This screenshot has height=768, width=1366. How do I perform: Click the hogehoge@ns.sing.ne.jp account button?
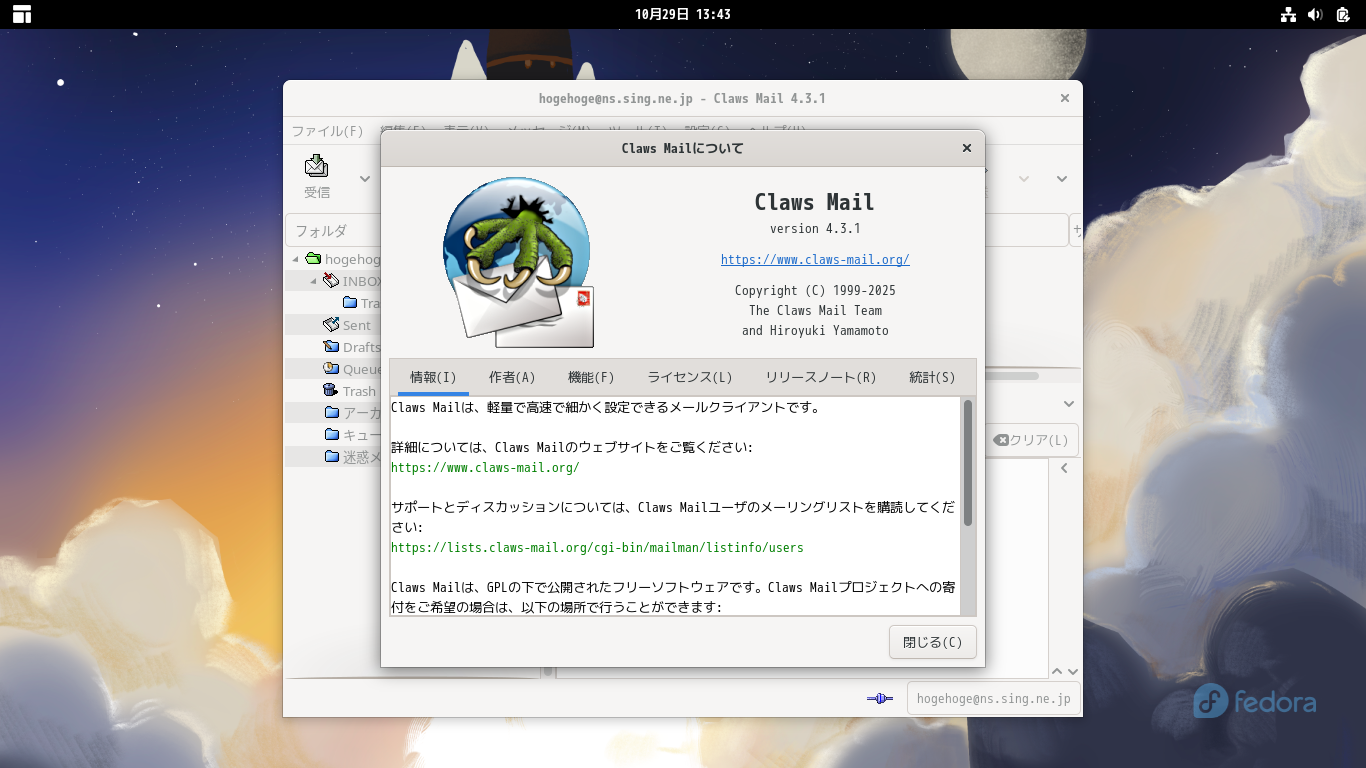pos(993,699)
